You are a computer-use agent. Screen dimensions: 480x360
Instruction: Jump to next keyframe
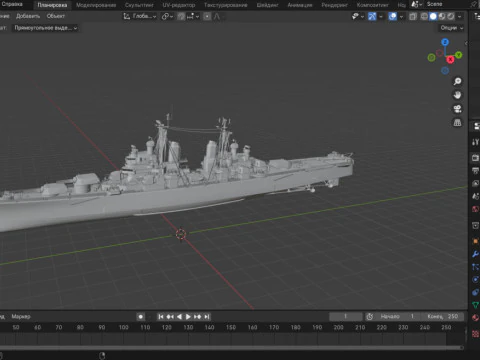[197, 317]
